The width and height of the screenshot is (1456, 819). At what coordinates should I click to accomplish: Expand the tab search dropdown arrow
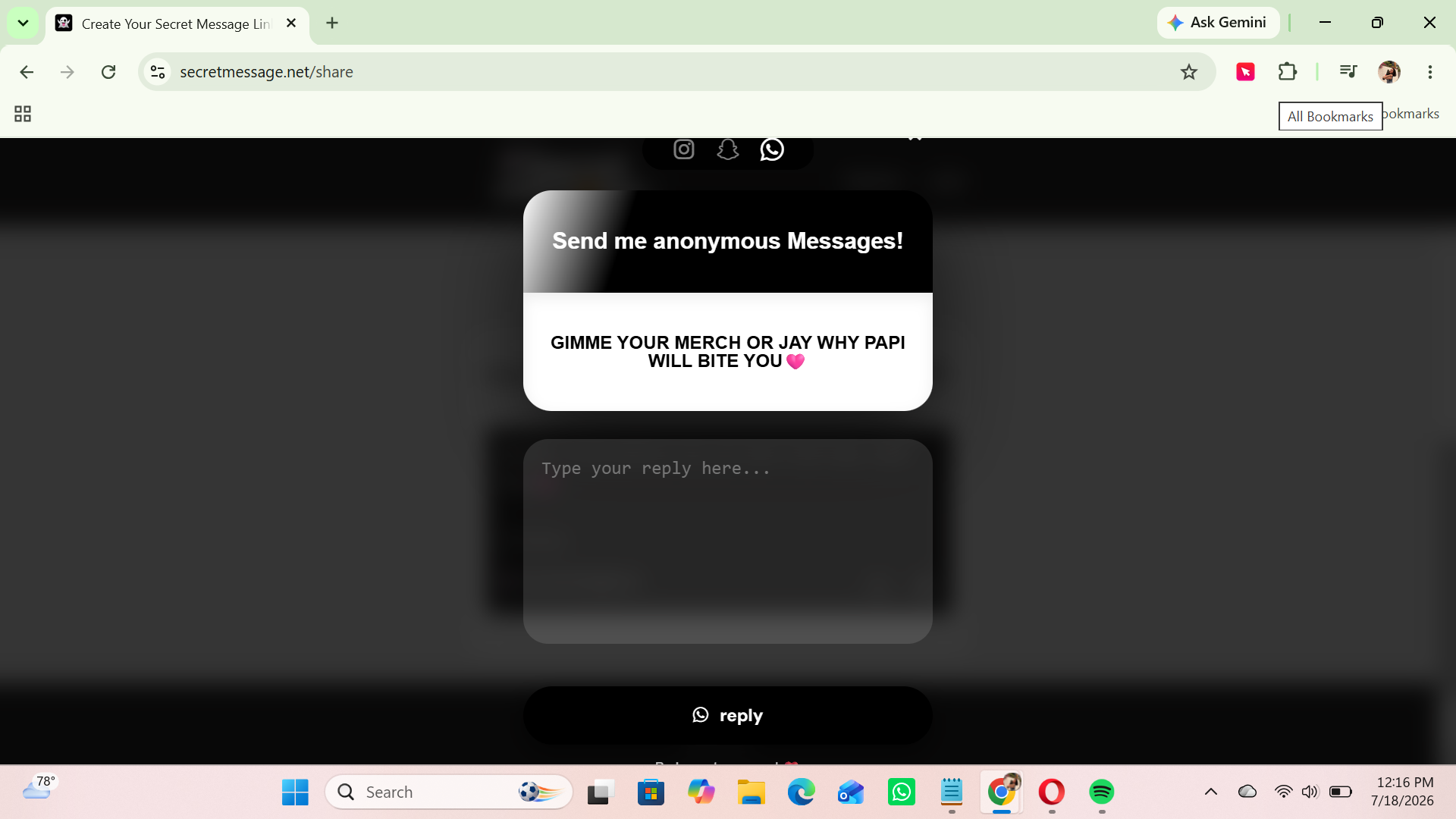[23, 23]
